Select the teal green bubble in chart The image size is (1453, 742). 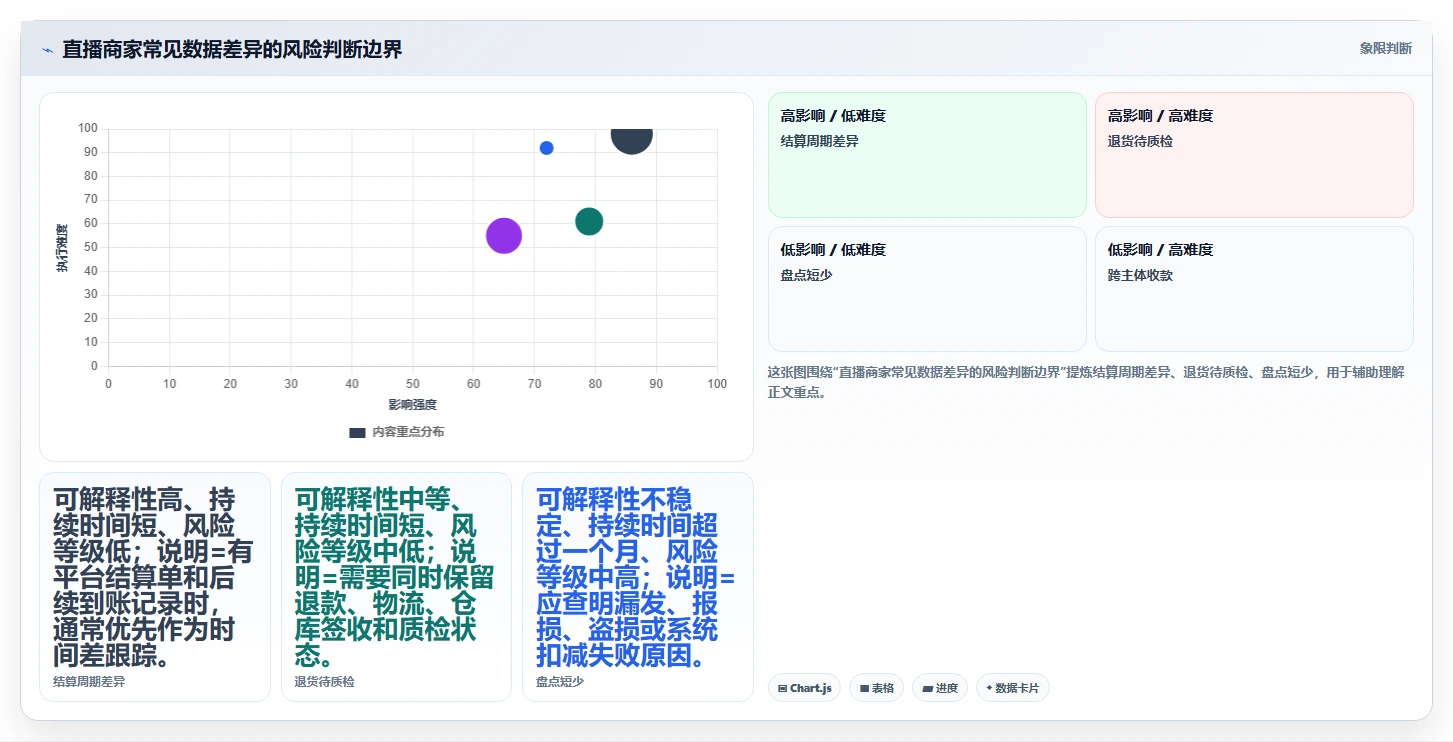pyautogui.click(x=589, y=221)
